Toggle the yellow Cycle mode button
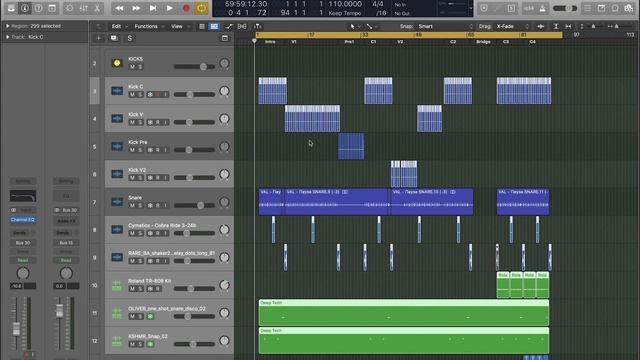 pos(202,8)
